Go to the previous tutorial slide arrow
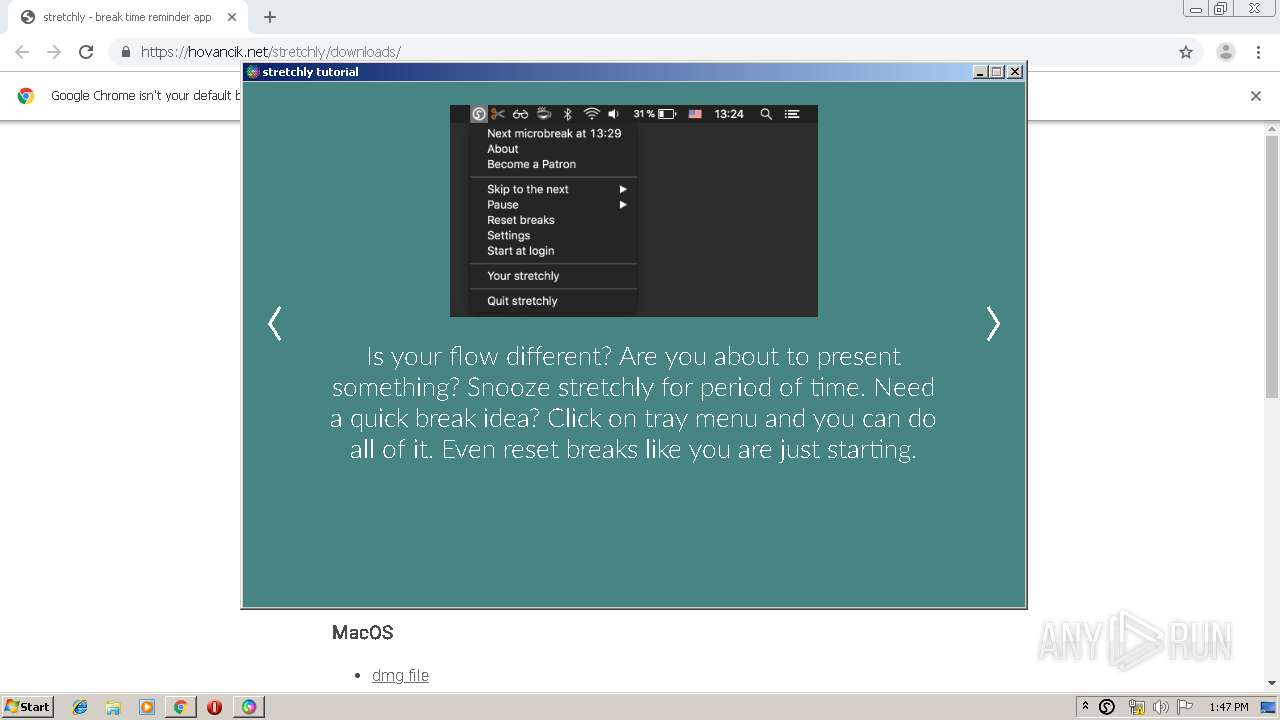 pos(275,323)
